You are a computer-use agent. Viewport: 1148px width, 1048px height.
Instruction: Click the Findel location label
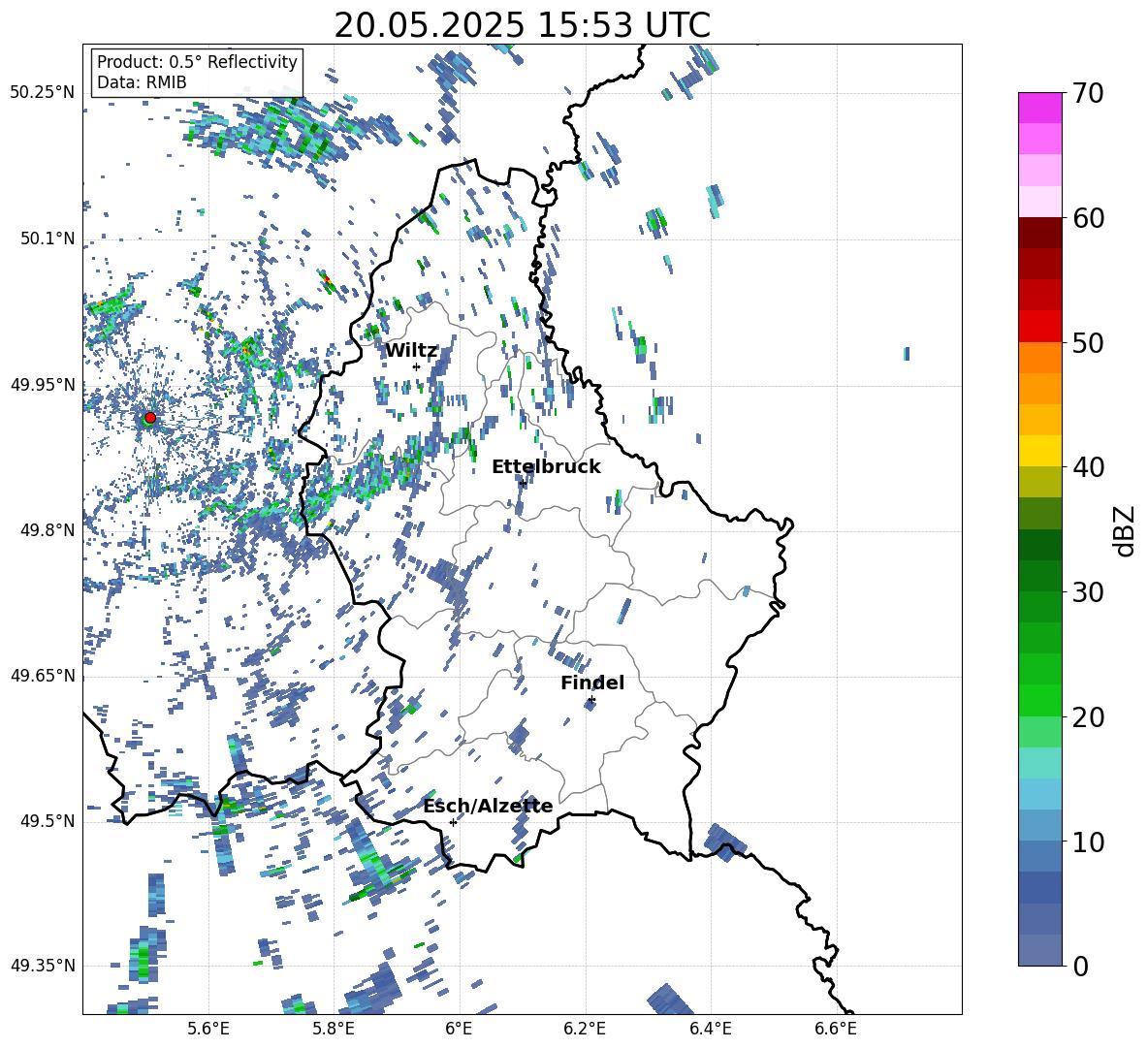592,683
